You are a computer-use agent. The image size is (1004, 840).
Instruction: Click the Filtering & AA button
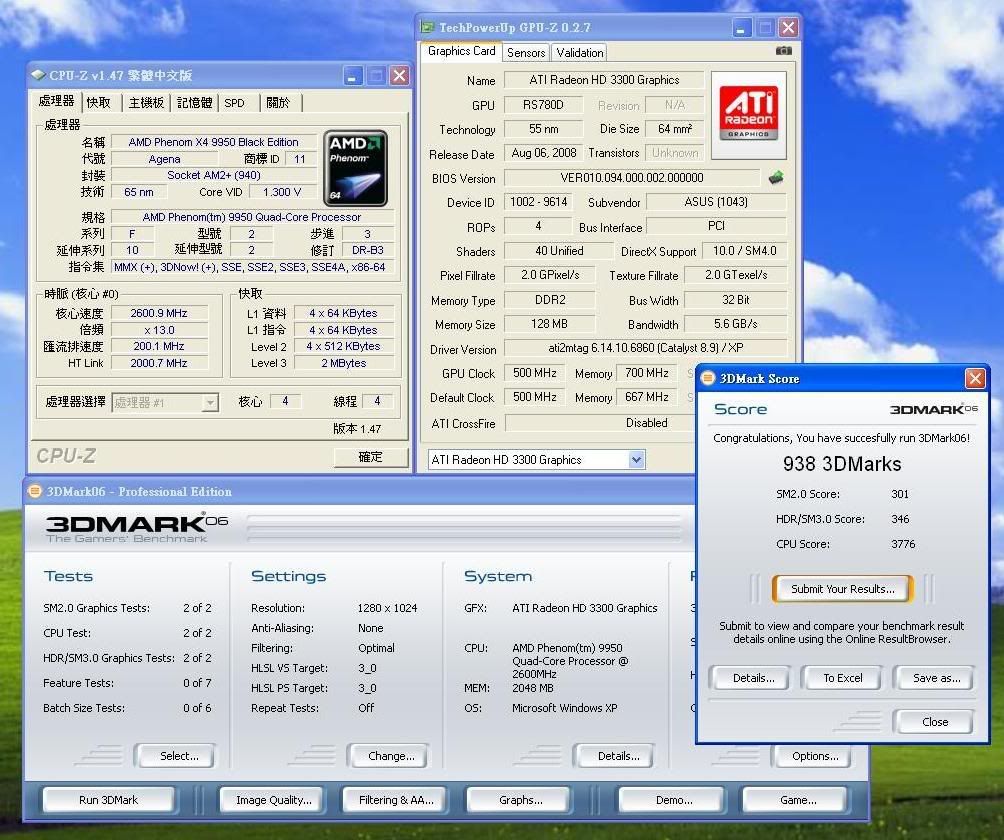coord(396,800)
